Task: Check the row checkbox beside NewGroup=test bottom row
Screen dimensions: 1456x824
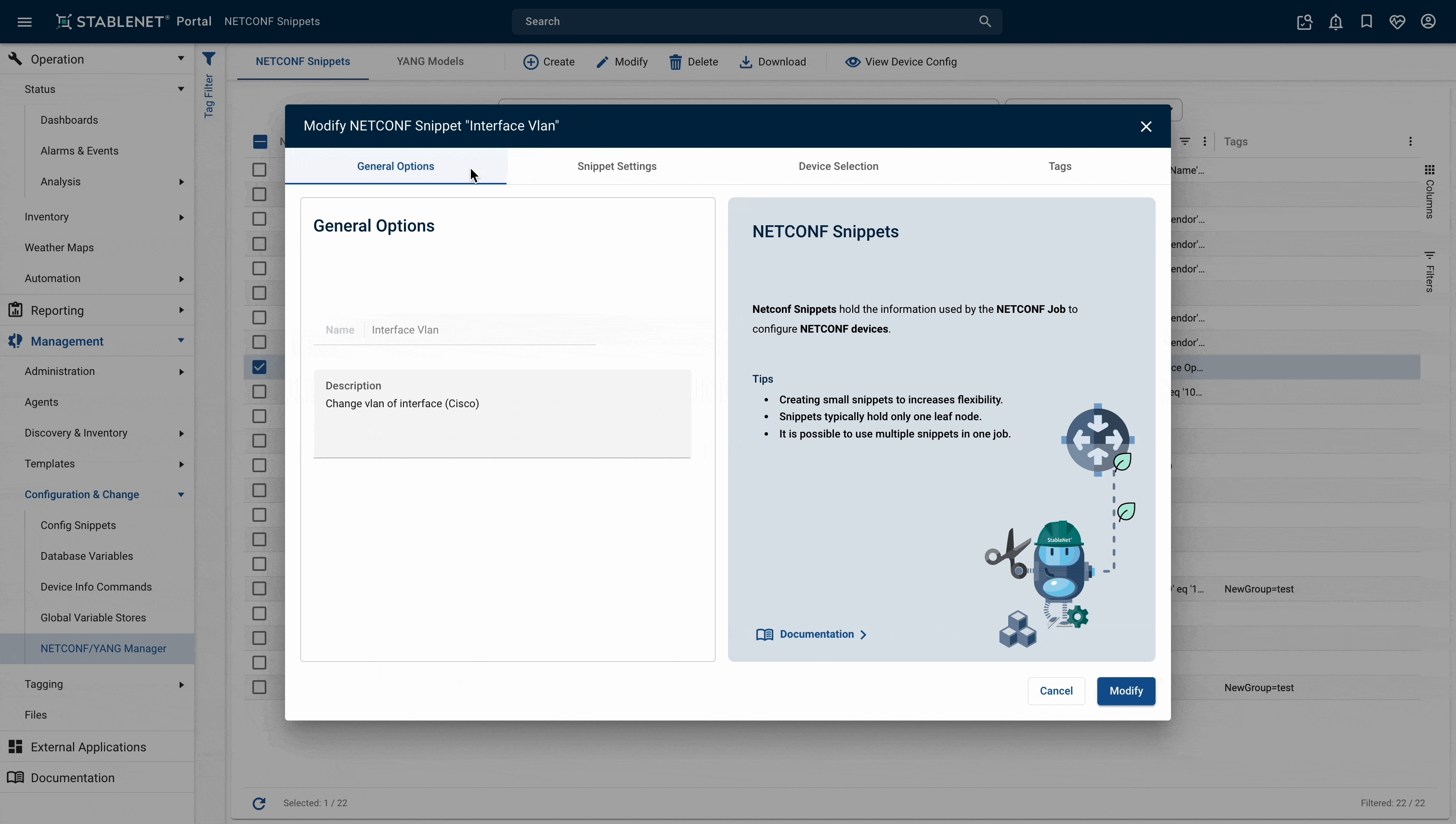Action: [x=259, y=687]
